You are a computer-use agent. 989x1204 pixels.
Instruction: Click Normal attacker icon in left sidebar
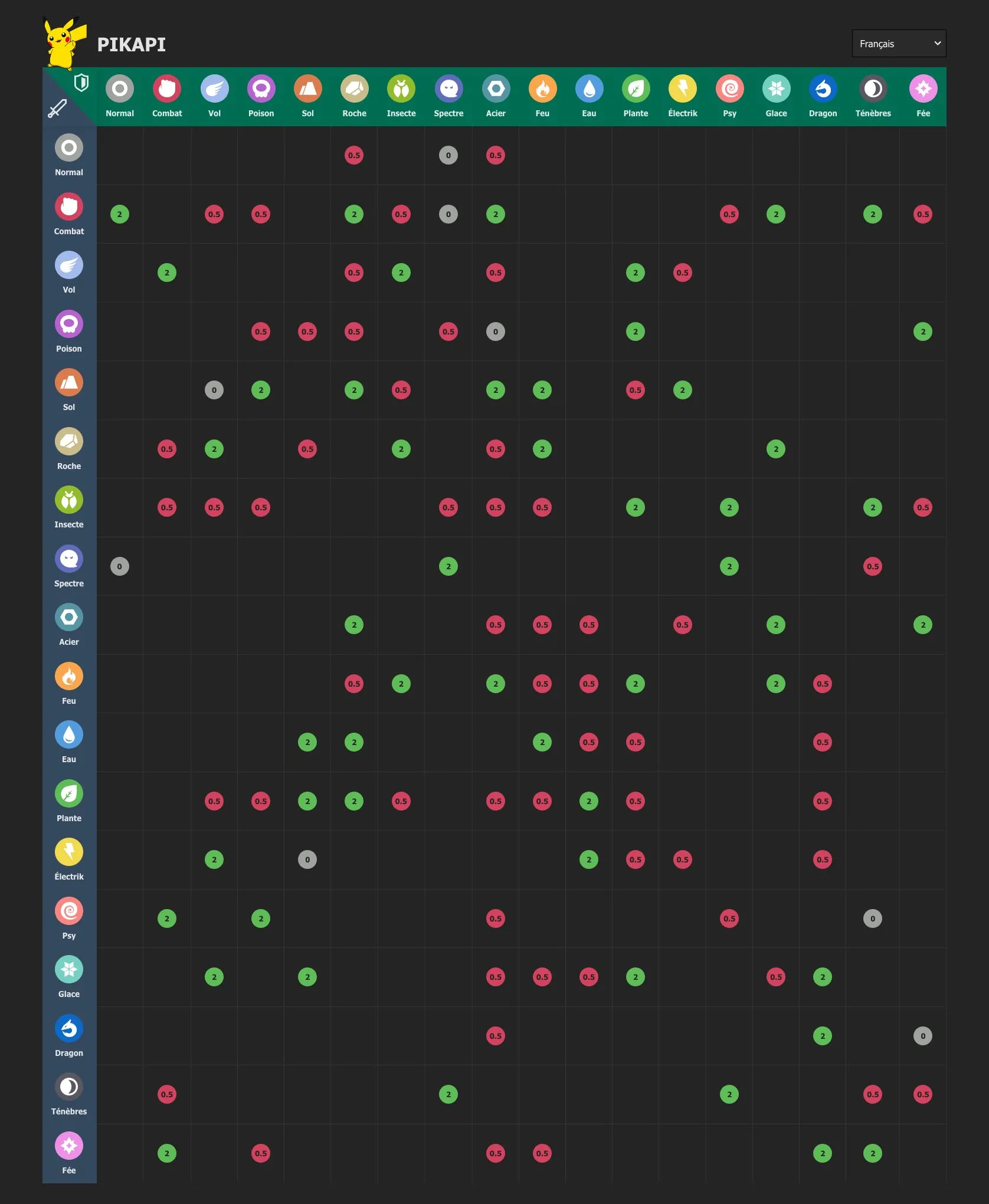(x=69, y=147)
